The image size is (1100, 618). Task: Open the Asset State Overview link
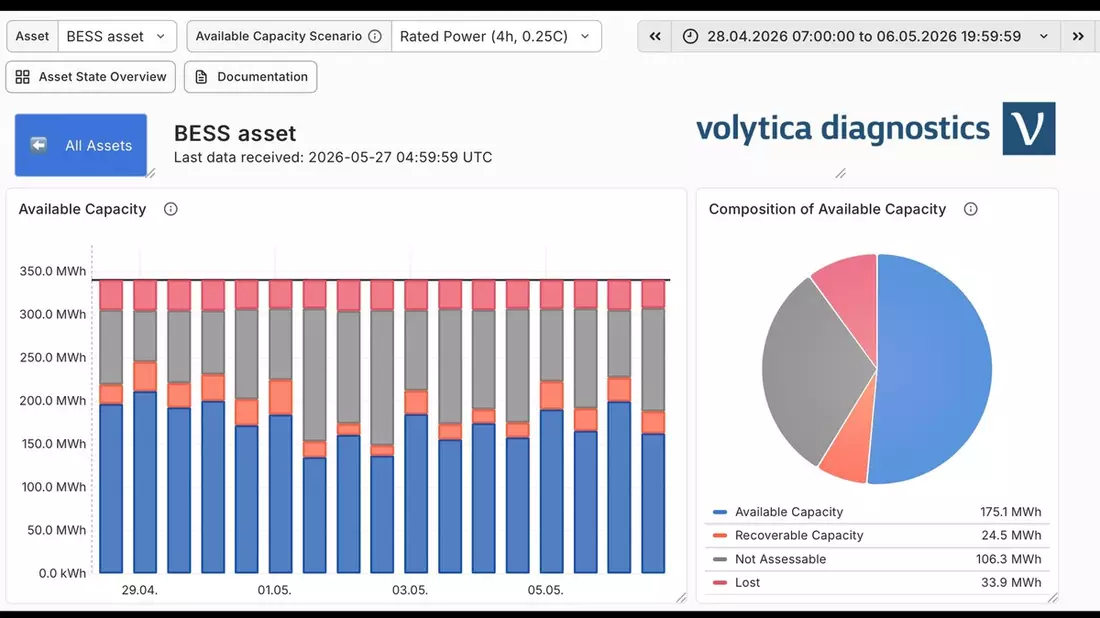[90, 76]
